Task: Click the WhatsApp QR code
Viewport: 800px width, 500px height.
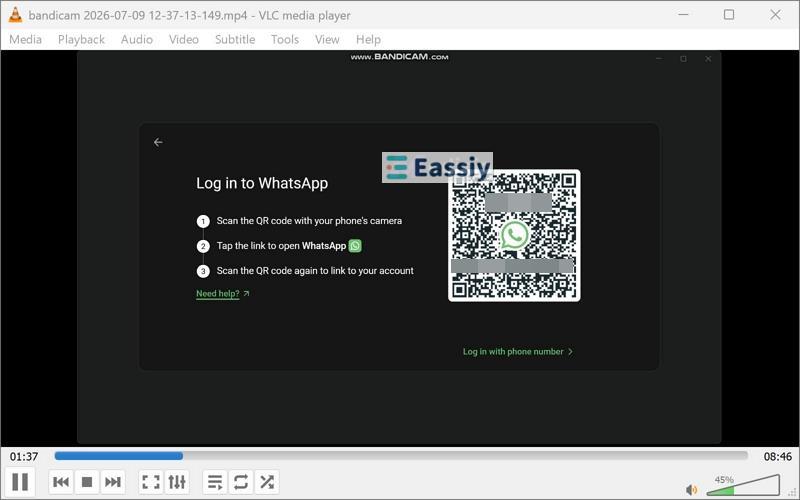Action: click(514, 235)
